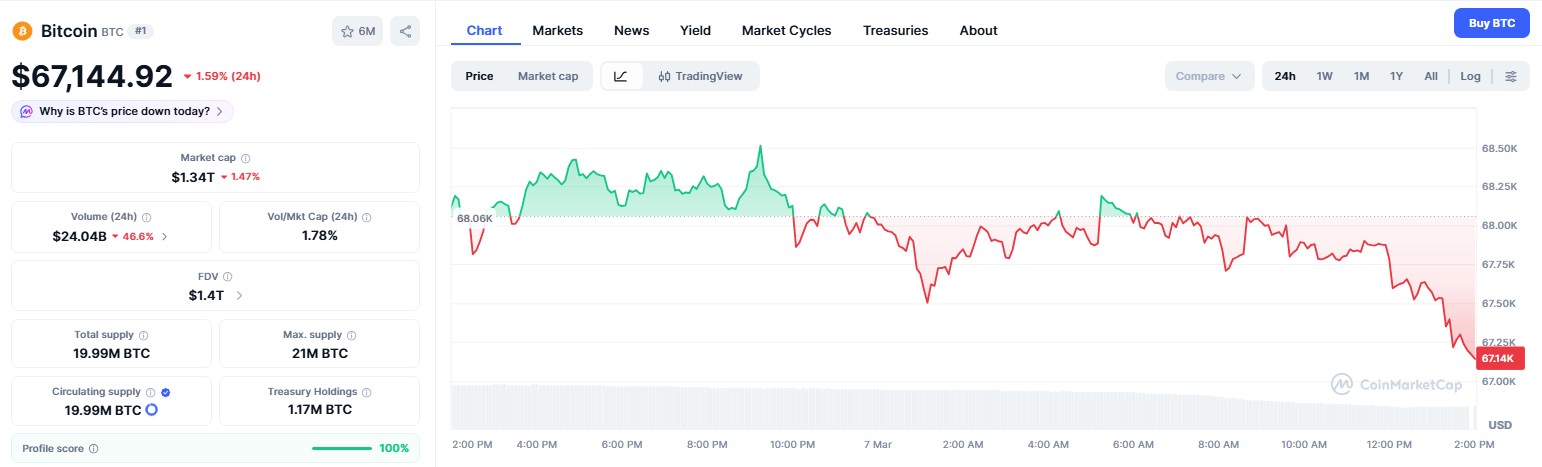Viewport: 1542px width, 467px height.
Task: Click the Treasury Holdings info icon
Action: [367, 392]
